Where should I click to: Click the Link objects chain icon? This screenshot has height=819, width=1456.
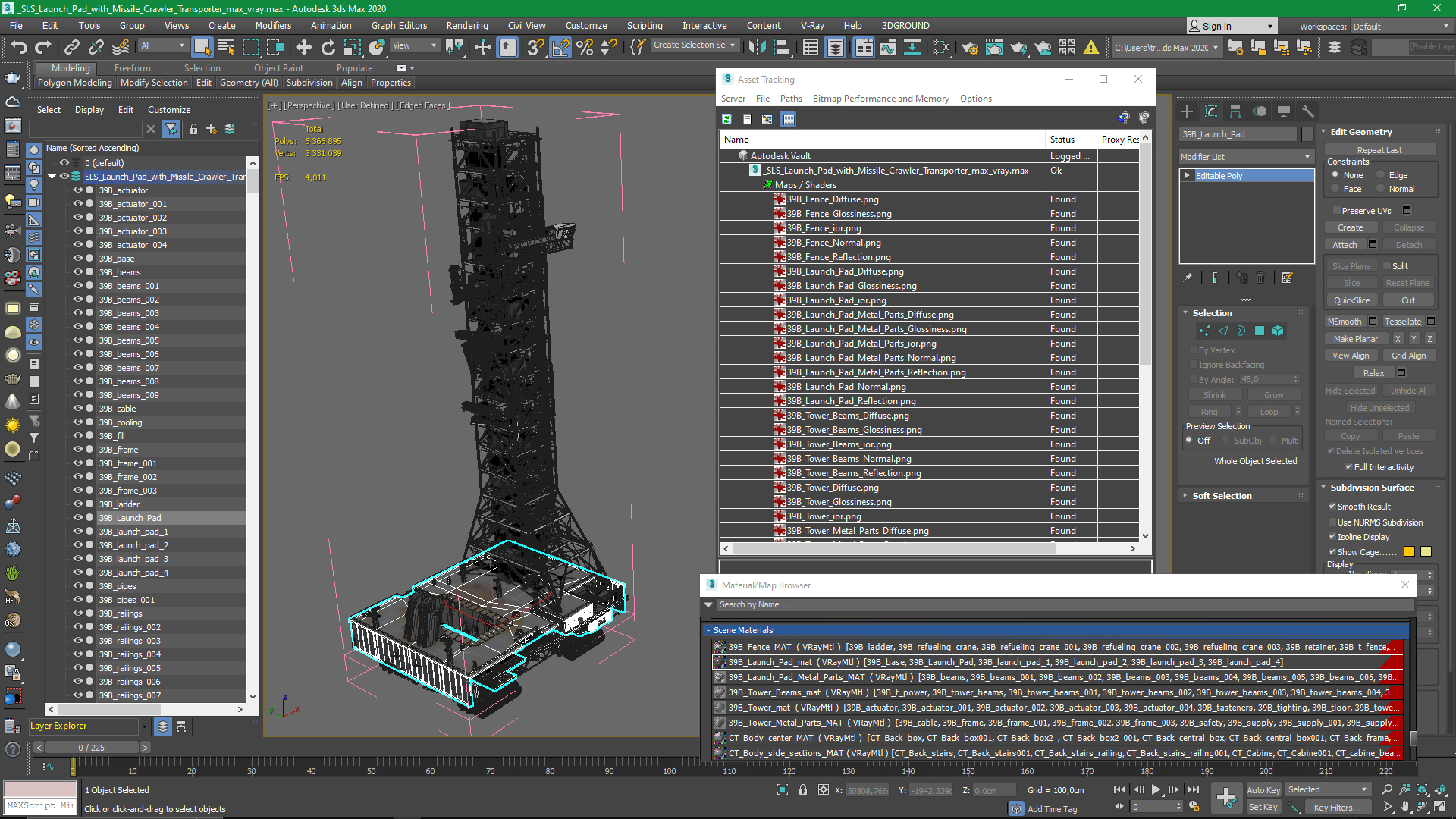click(x=71, y=47)
